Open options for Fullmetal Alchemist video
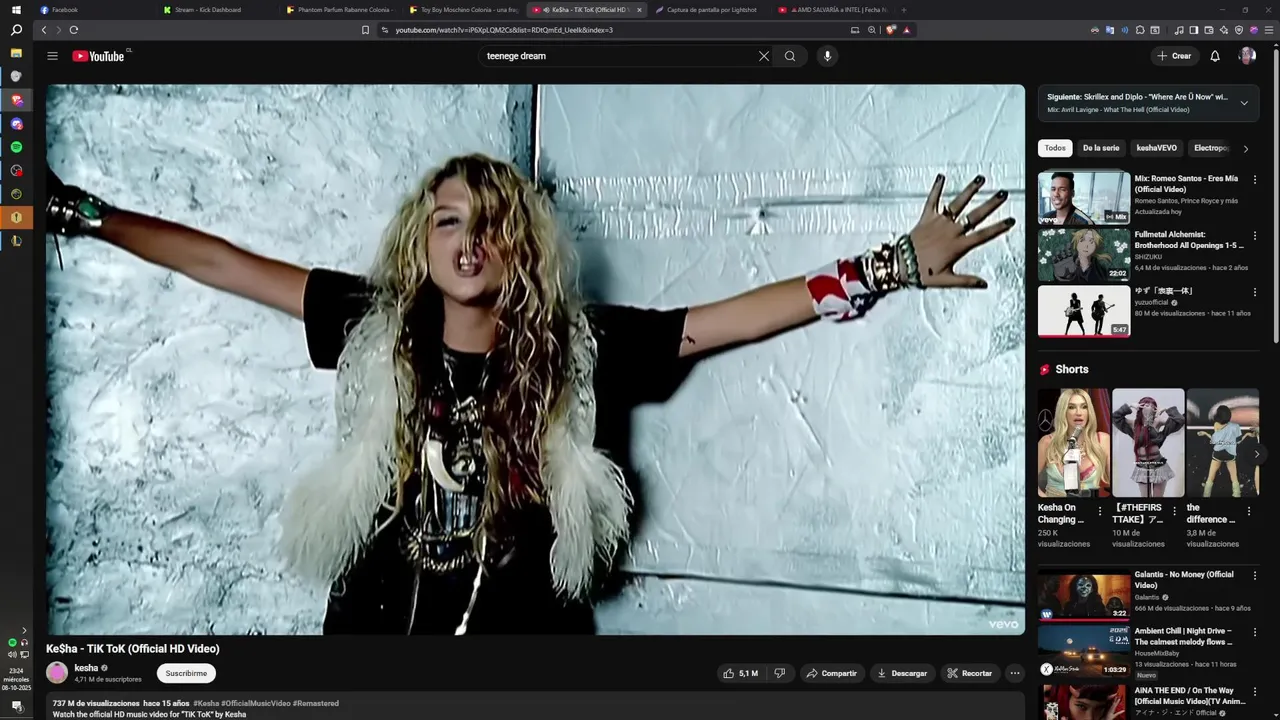The image size is (1280, 720). (1255, 236)
